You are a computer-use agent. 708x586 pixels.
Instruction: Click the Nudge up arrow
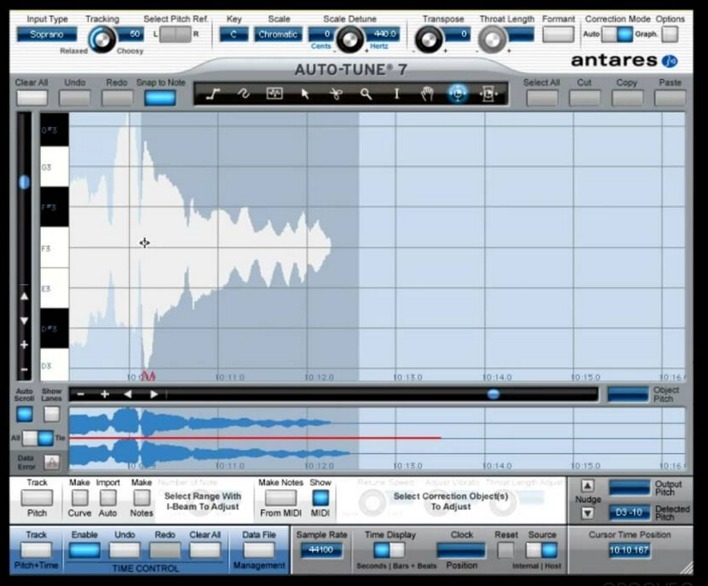pos(587,486)
